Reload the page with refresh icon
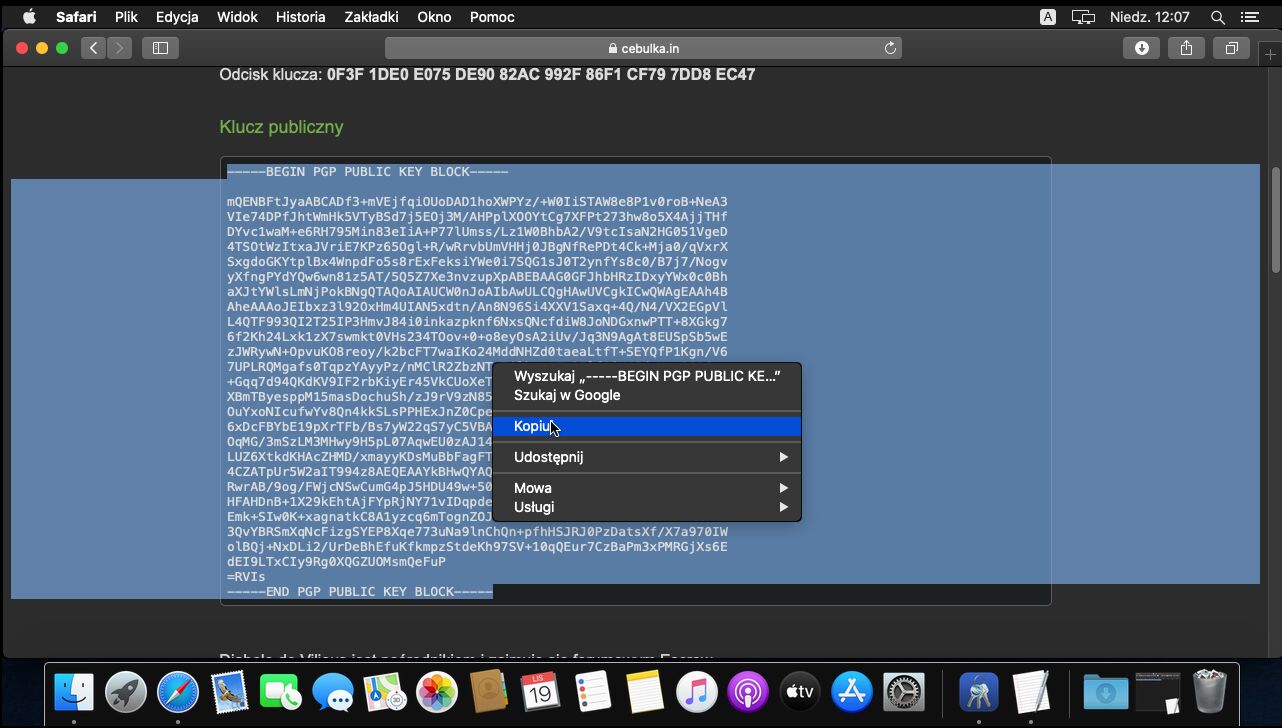The image size is (1282, 728). [x=890, y=48]
